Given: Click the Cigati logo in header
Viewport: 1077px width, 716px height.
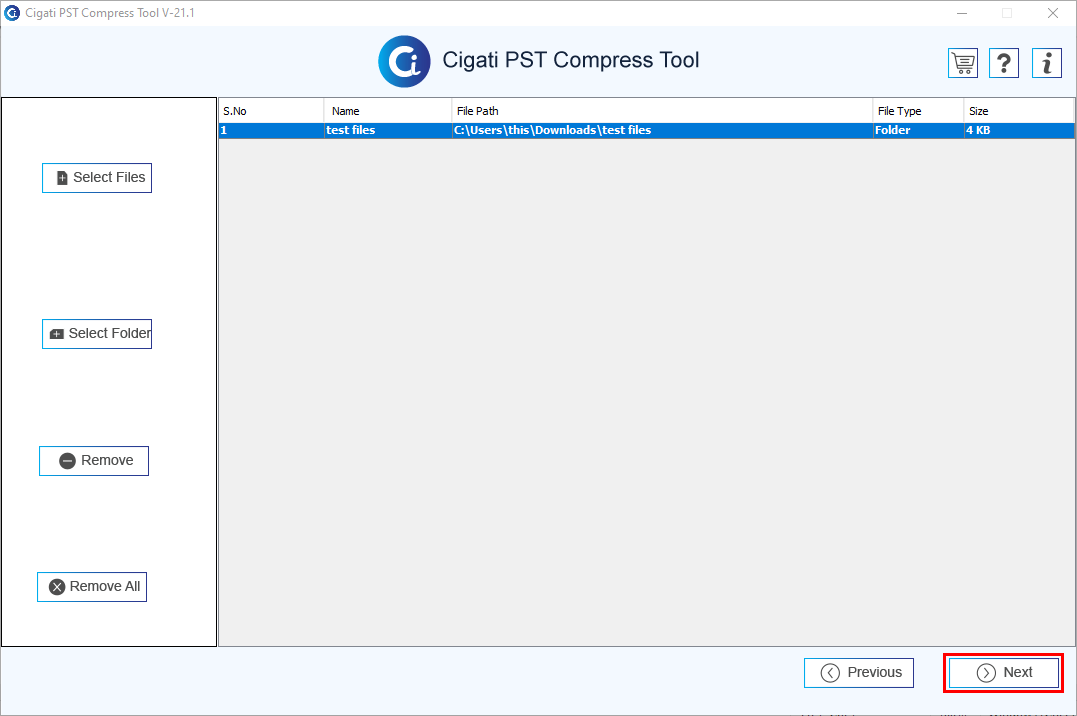Looking at the screenshot, I should (x=405, y=61).
